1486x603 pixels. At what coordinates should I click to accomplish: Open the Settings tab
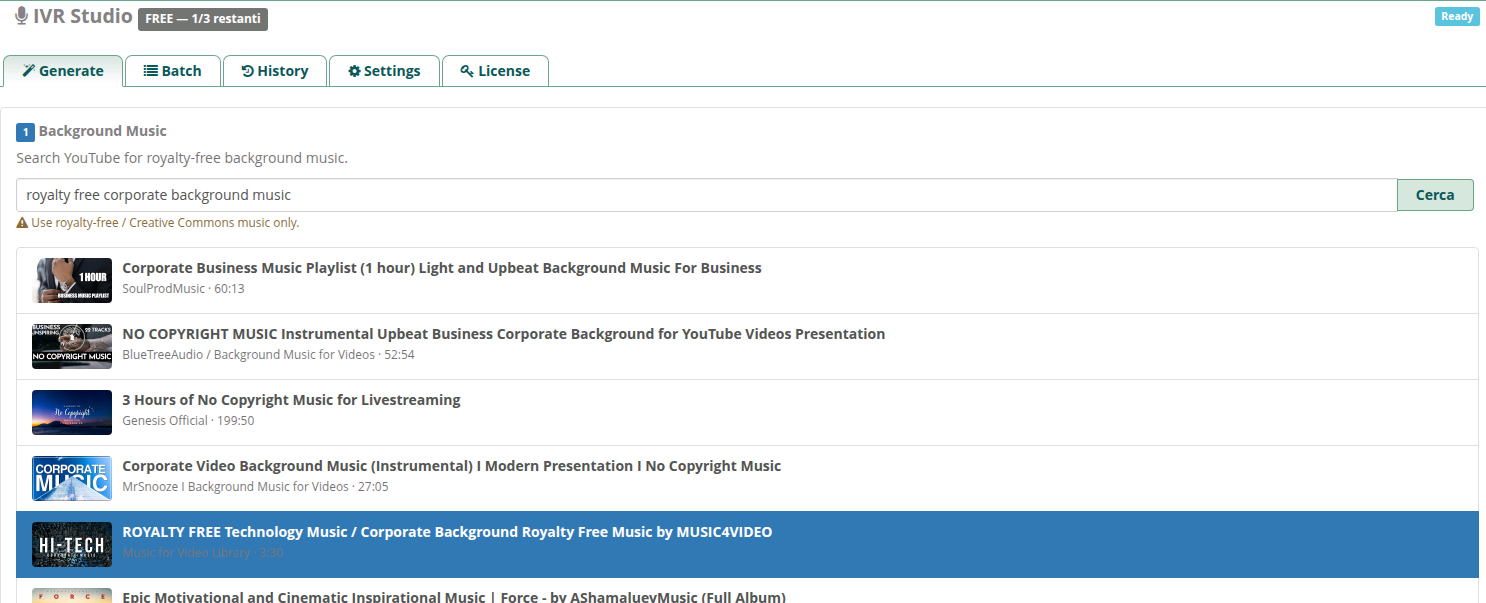click(x=384, y=71)
